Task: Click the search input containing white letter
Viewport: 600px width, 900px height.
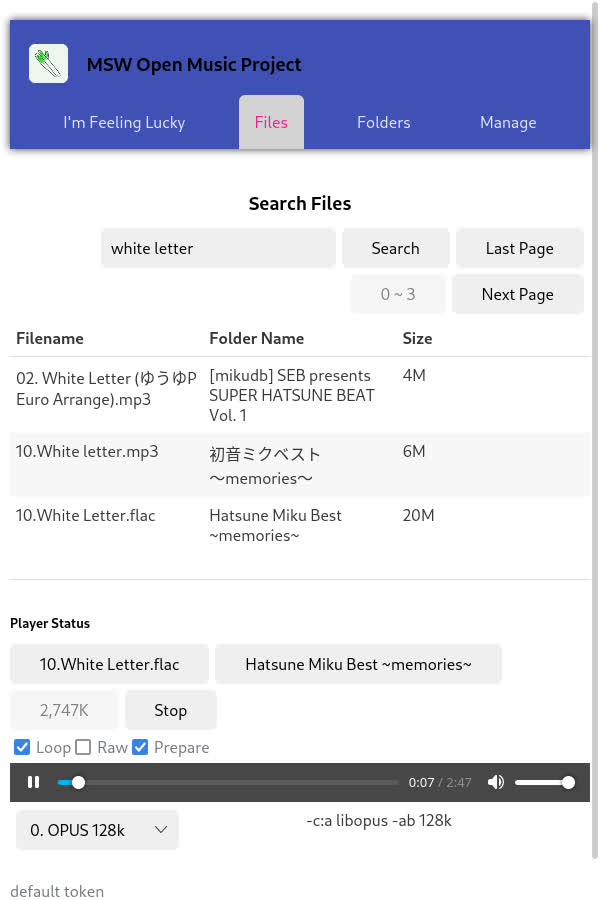Action: pos(218,248)
